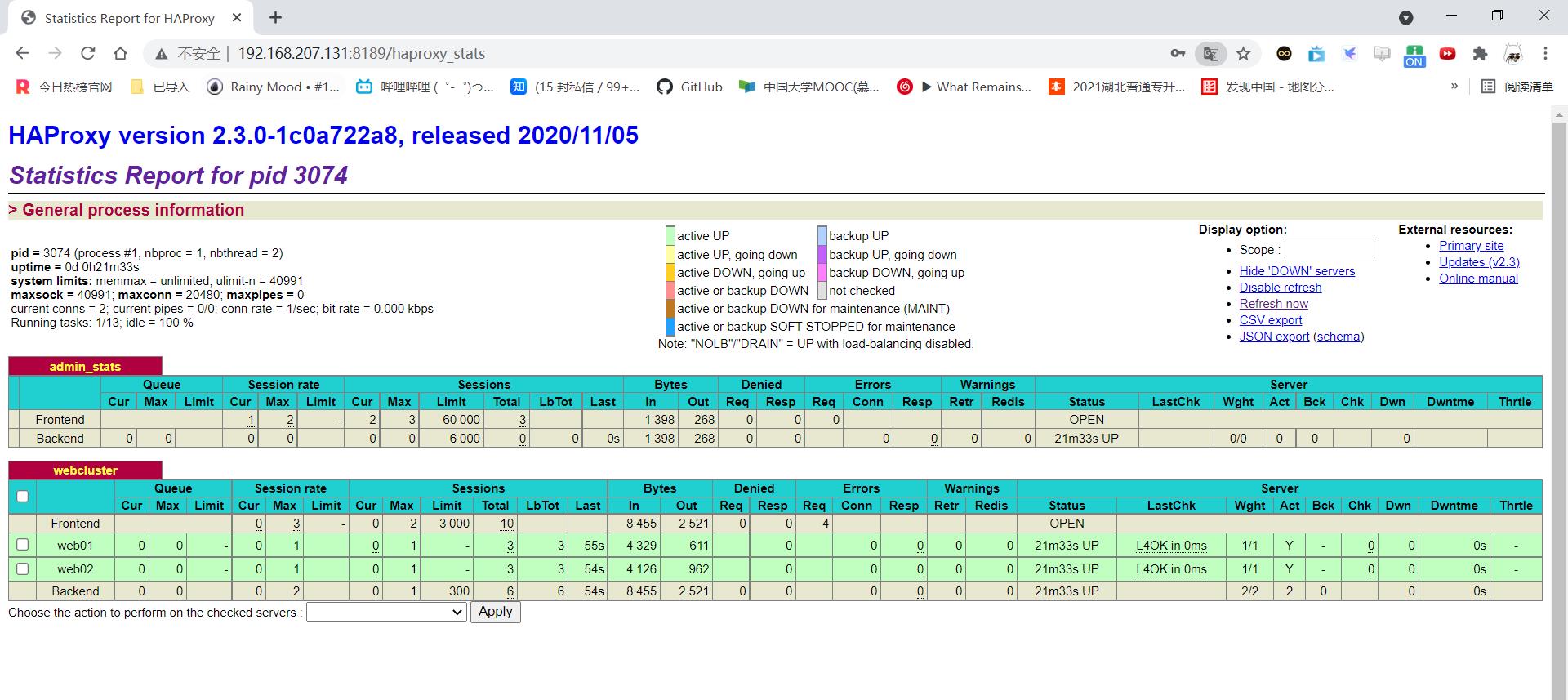The width and height of the screenshot is (1568, 700).
Task: Close the Statistics Report tab
Action: point(237,17)
